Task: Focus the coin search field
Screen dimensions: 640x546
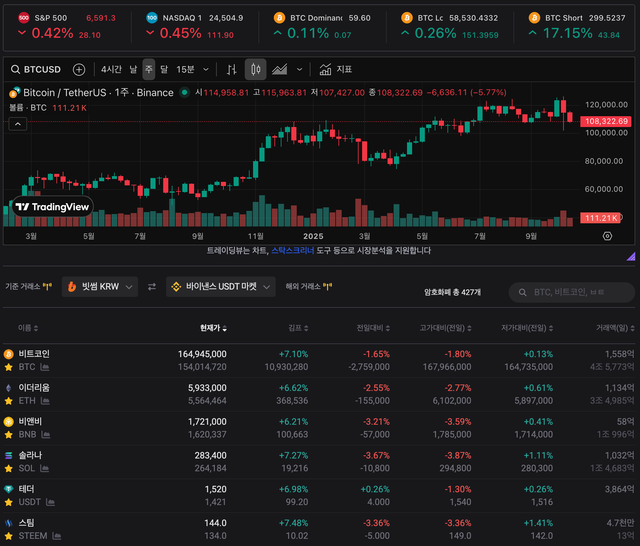Action: tap(571, 292)
